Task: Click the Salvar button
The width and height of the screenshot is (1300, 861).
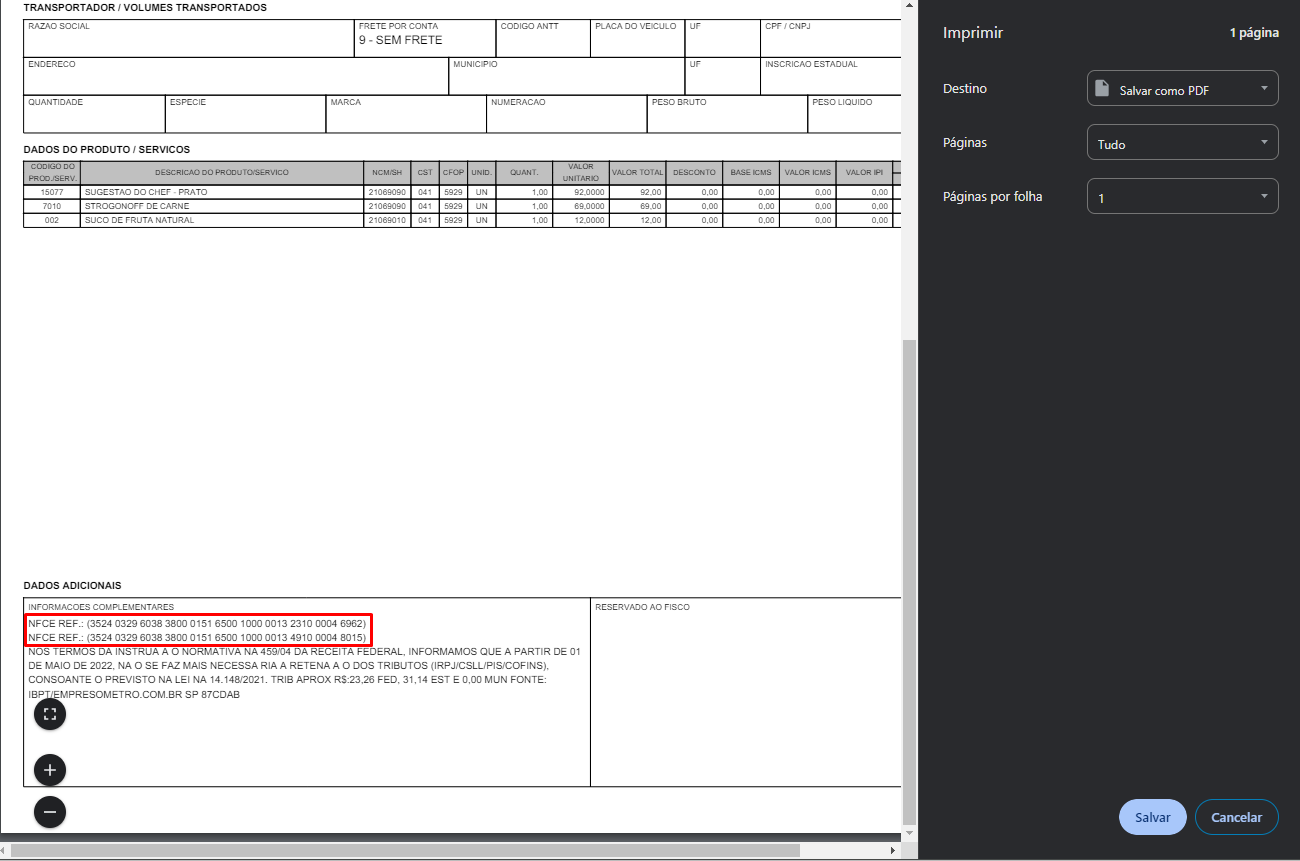Action: 1153,817
